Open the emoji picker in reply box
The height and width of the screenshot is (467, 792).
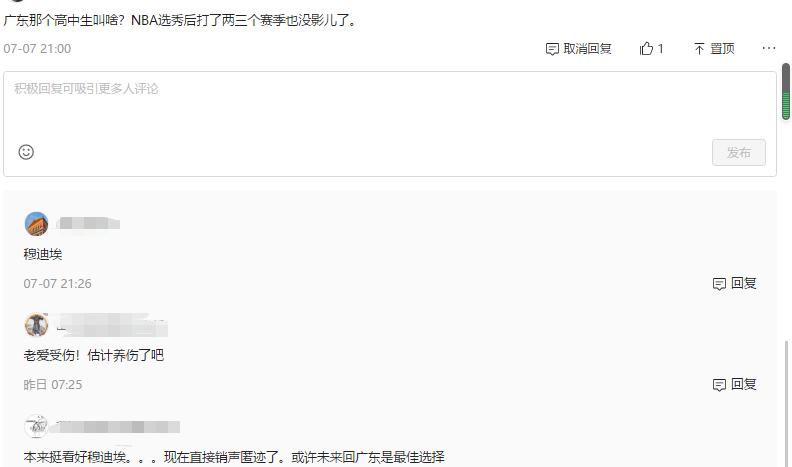click(x=26, y=152)
